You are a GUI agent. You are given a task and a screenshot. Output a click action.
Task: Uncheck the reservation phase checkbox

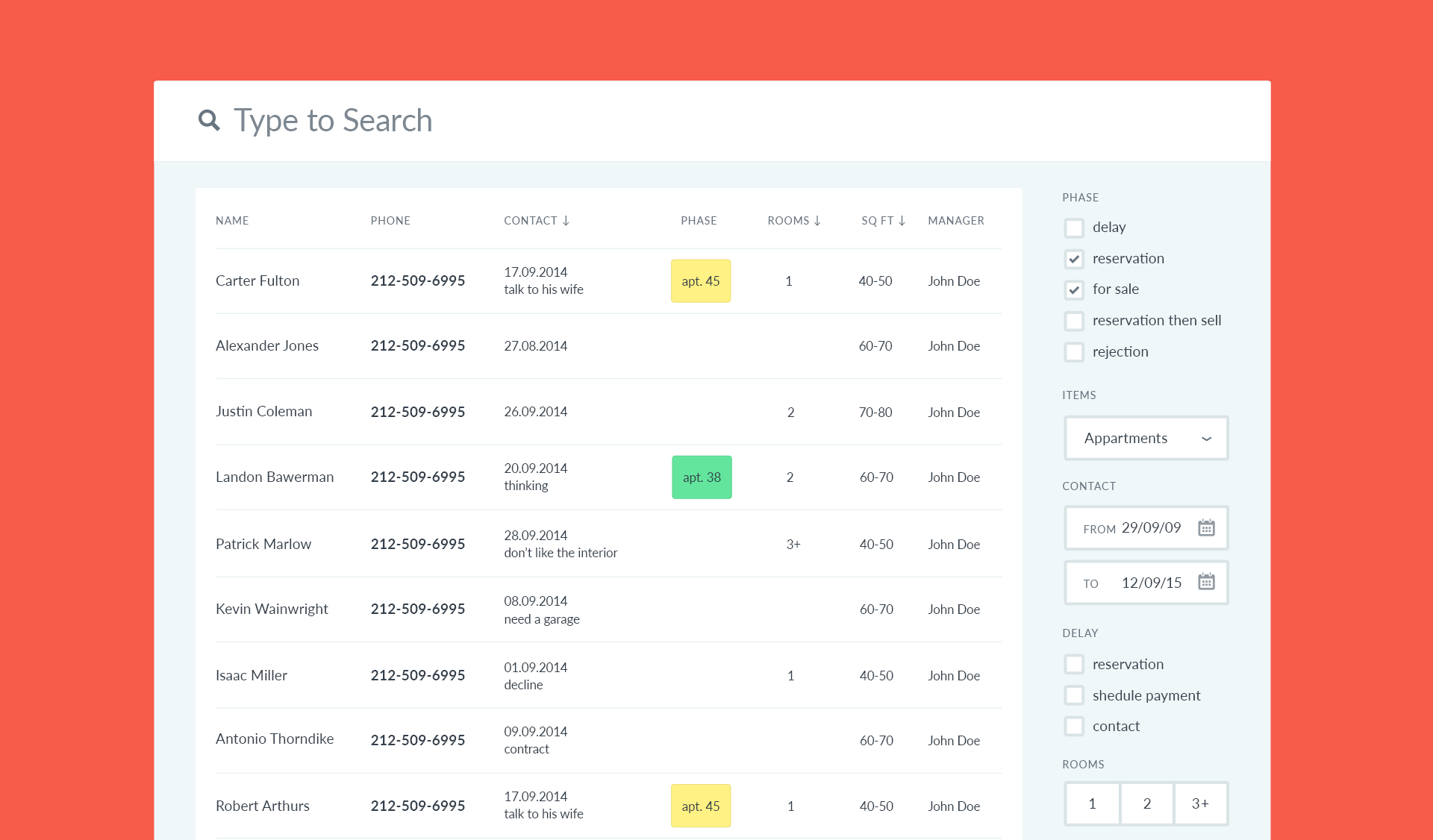1074,259
